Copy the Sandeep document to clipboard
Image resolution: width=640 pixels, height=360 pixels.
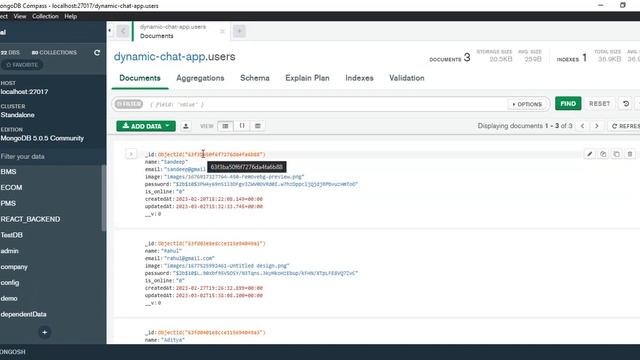click(x=603, y=154)
